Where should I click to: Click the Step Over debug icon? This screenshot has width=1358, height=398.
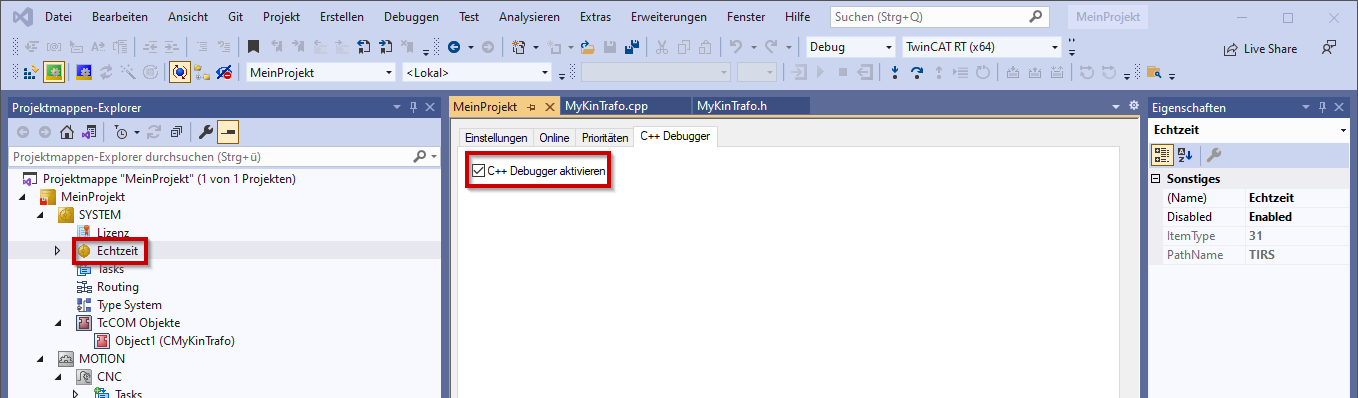917,72
